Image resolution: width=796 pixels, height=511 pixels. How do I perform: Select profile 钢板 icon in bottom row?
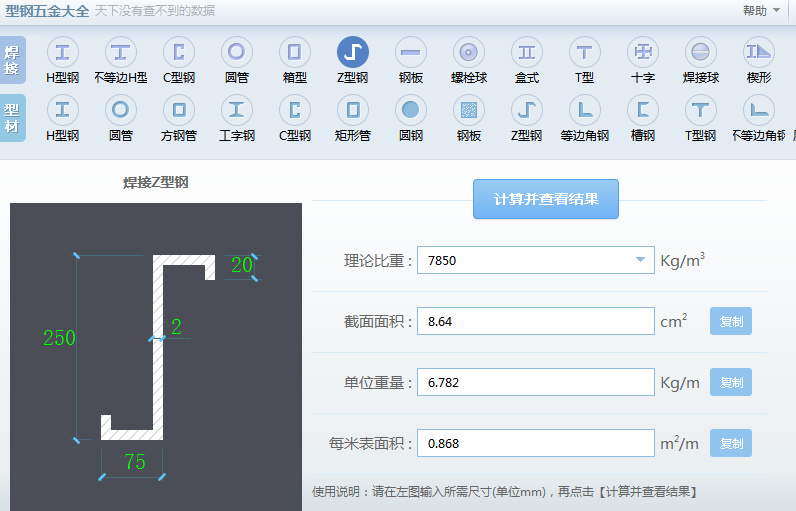coord(469,110)
